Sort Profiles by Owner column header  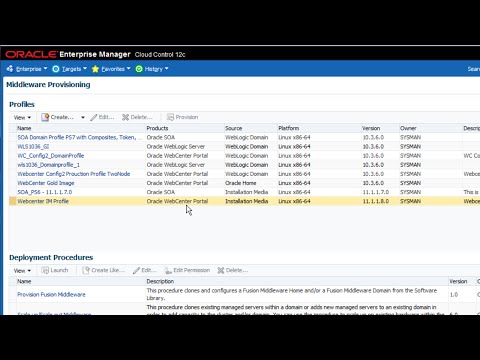pyautogui.click(x=408, y=128)
